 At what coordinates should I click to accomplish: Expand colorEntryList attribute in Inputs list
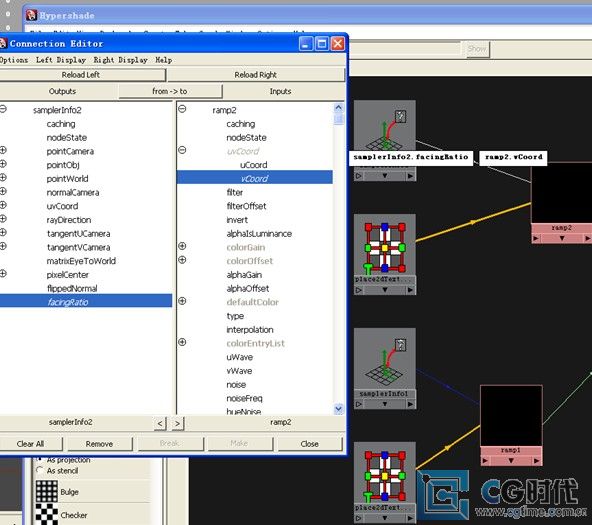(x=182, y=342)
